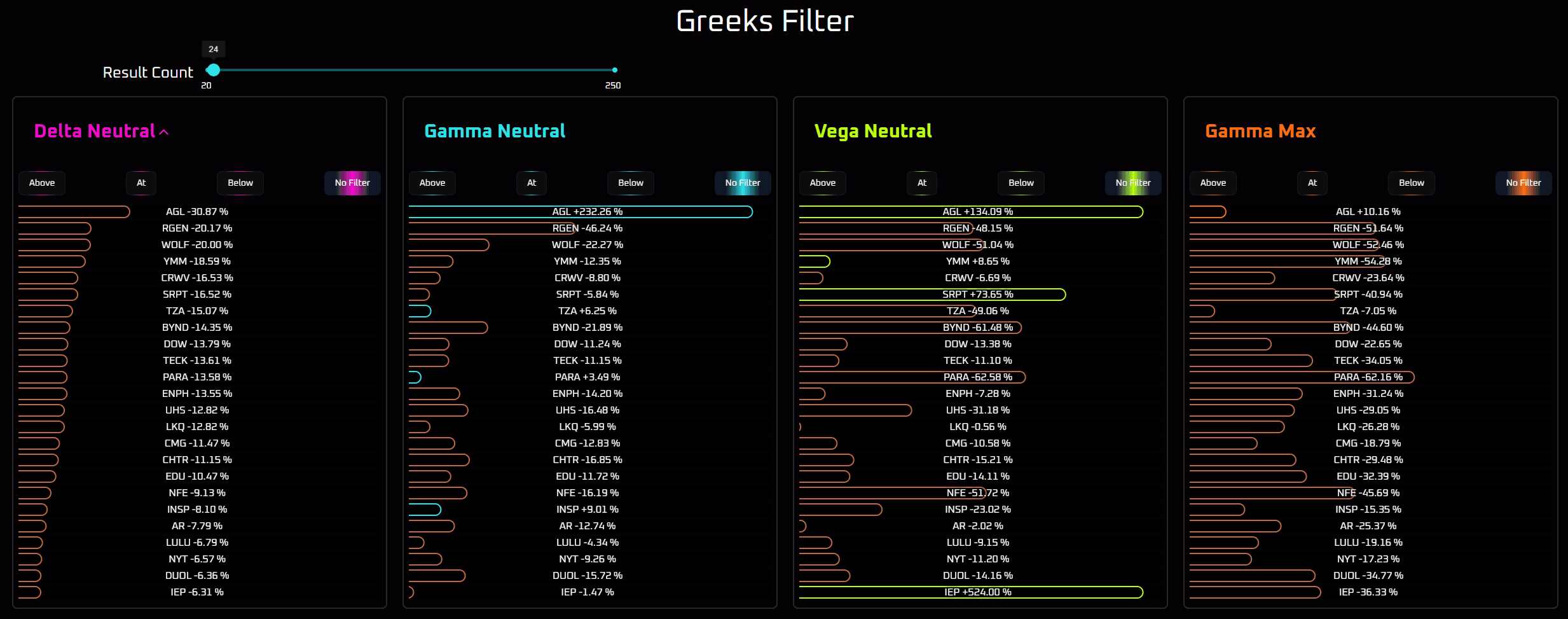Viewport: 1568px width, 619px height.
Task: Click AGL -30.87 % row in Delta Neutral
Action: [197, 212]
